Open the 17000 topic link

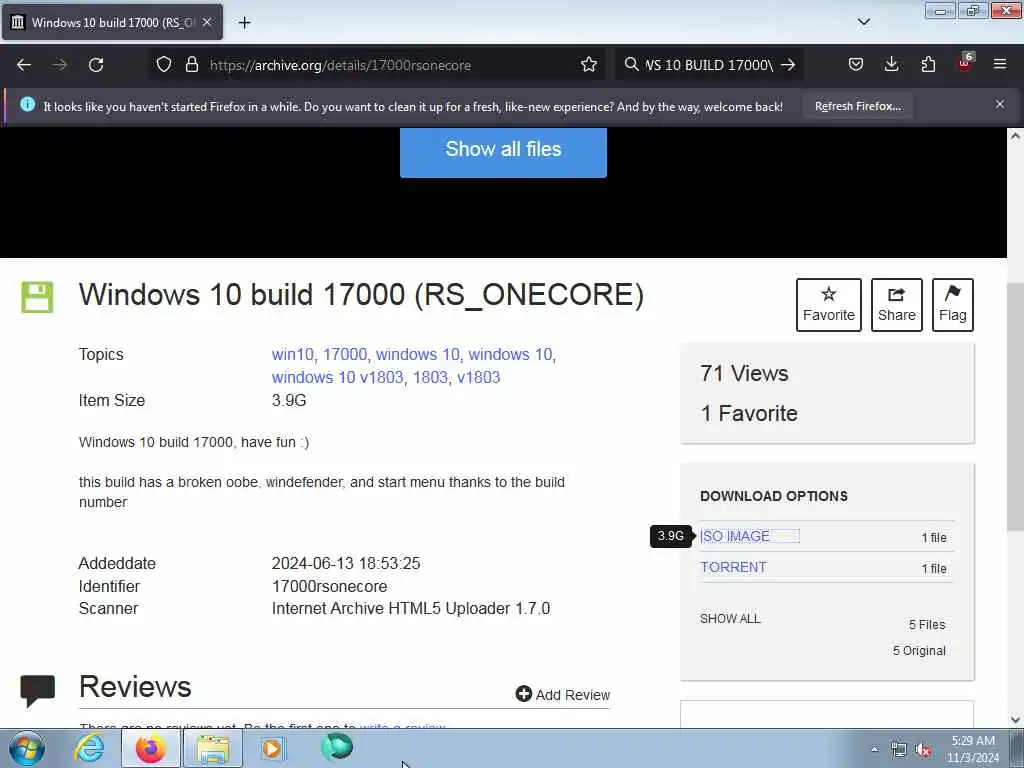click(345, 355)
